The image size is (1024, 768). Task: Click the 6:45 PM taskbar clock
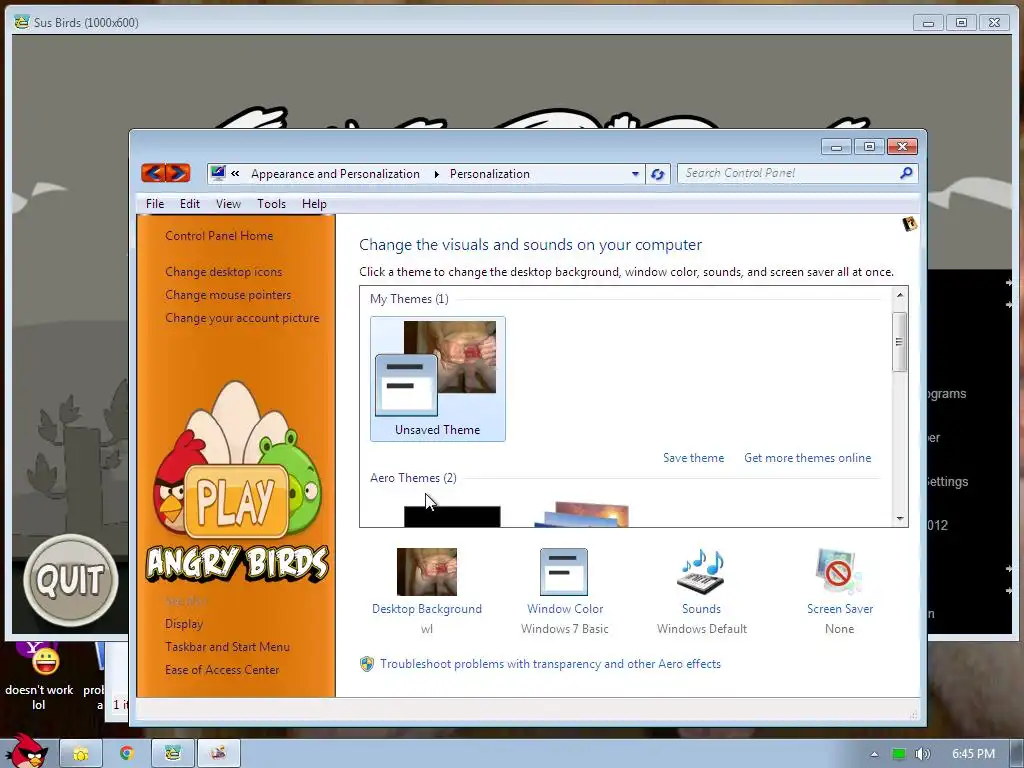[x=973, y=754]
